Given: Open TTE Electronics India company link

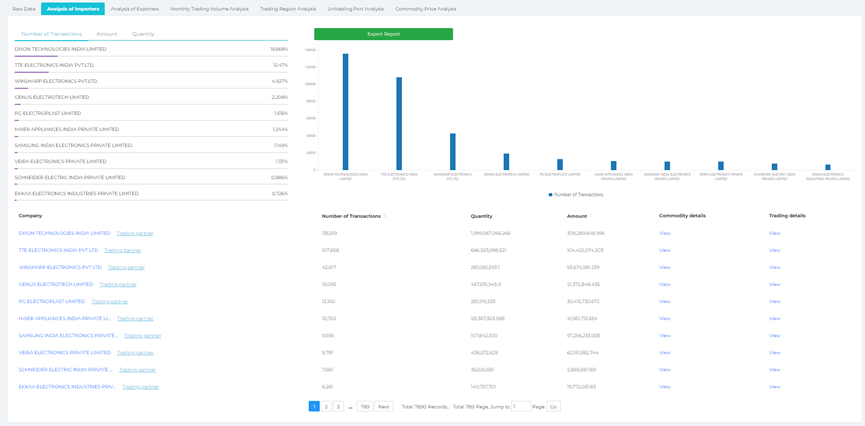Looking at the screenshot, I should click(58, 250).
